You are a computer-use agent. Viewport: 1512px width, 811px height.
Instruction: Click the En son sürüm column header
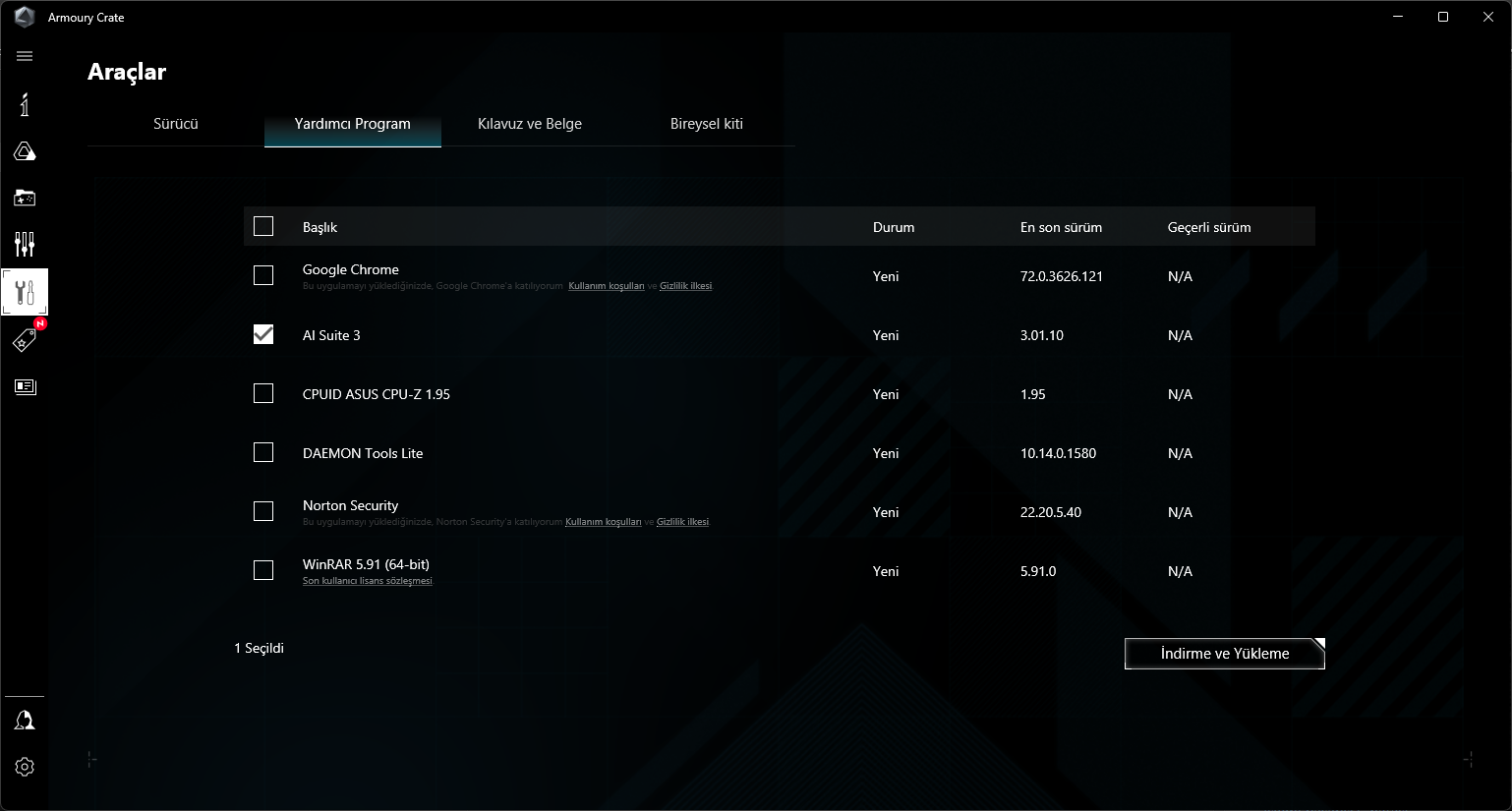(1061, 227)
